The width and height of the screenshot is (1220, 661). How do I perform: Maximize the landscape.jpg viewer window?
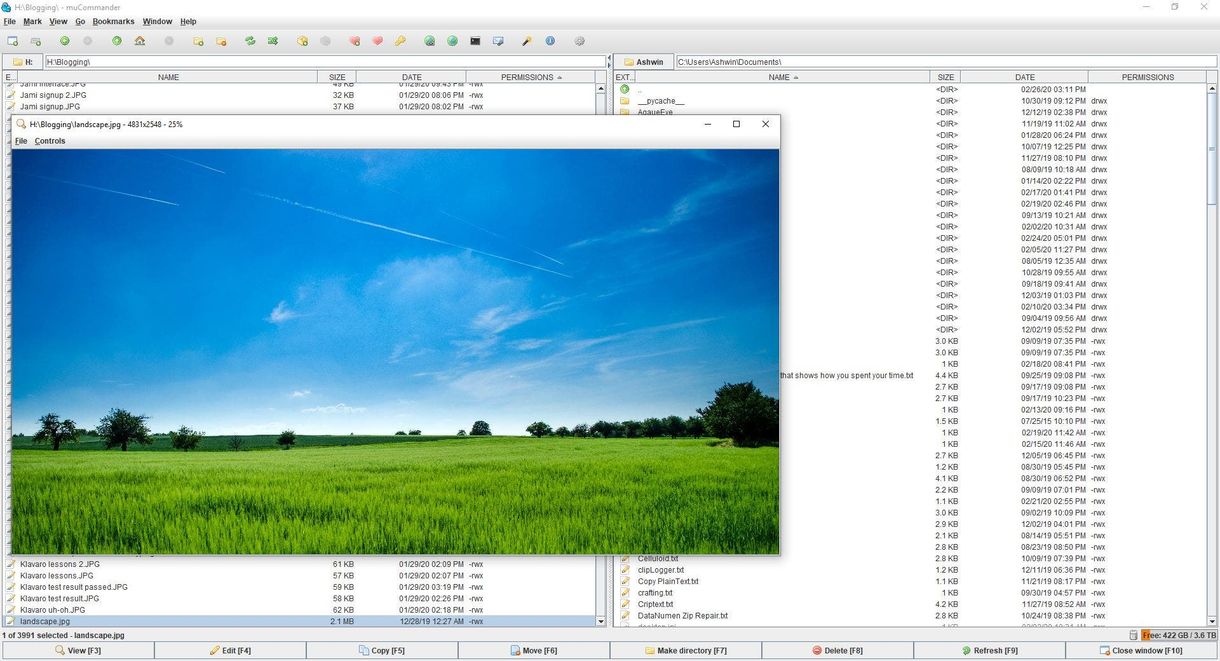(x=736, y=124)
